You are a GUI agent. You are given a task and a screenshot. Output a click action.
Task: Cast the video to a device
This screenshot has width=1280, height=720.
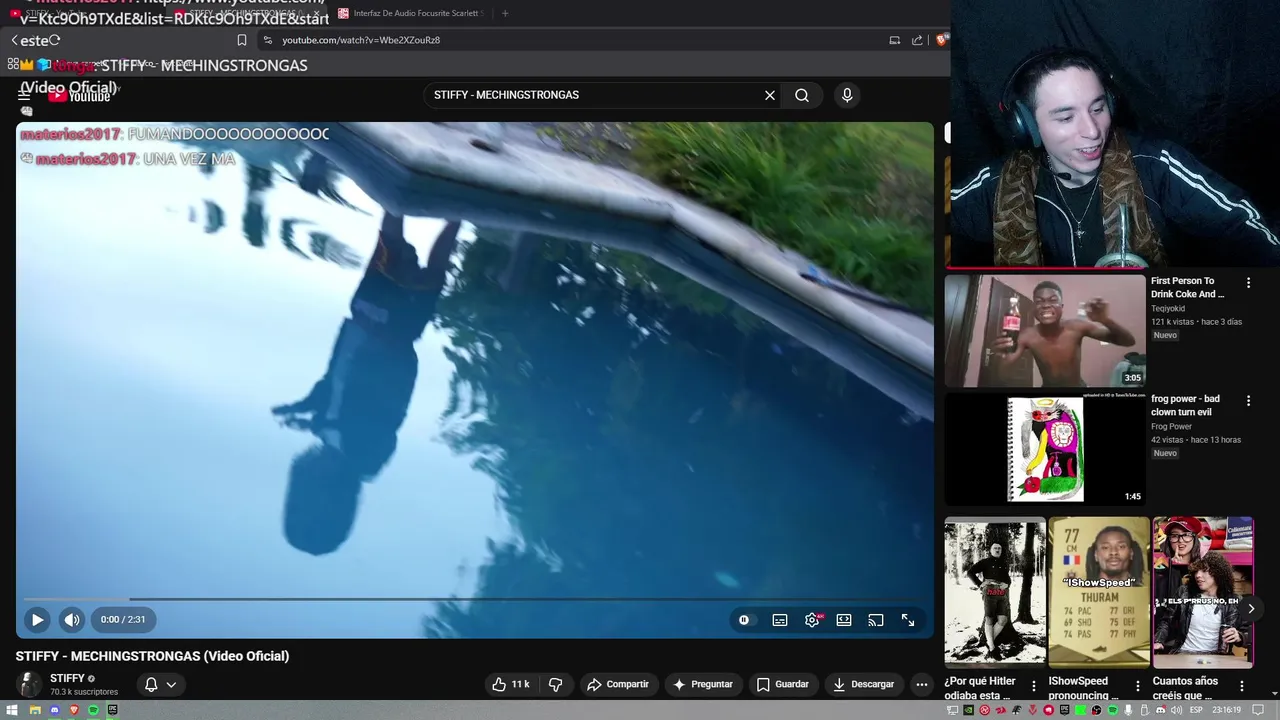point(876,620)
